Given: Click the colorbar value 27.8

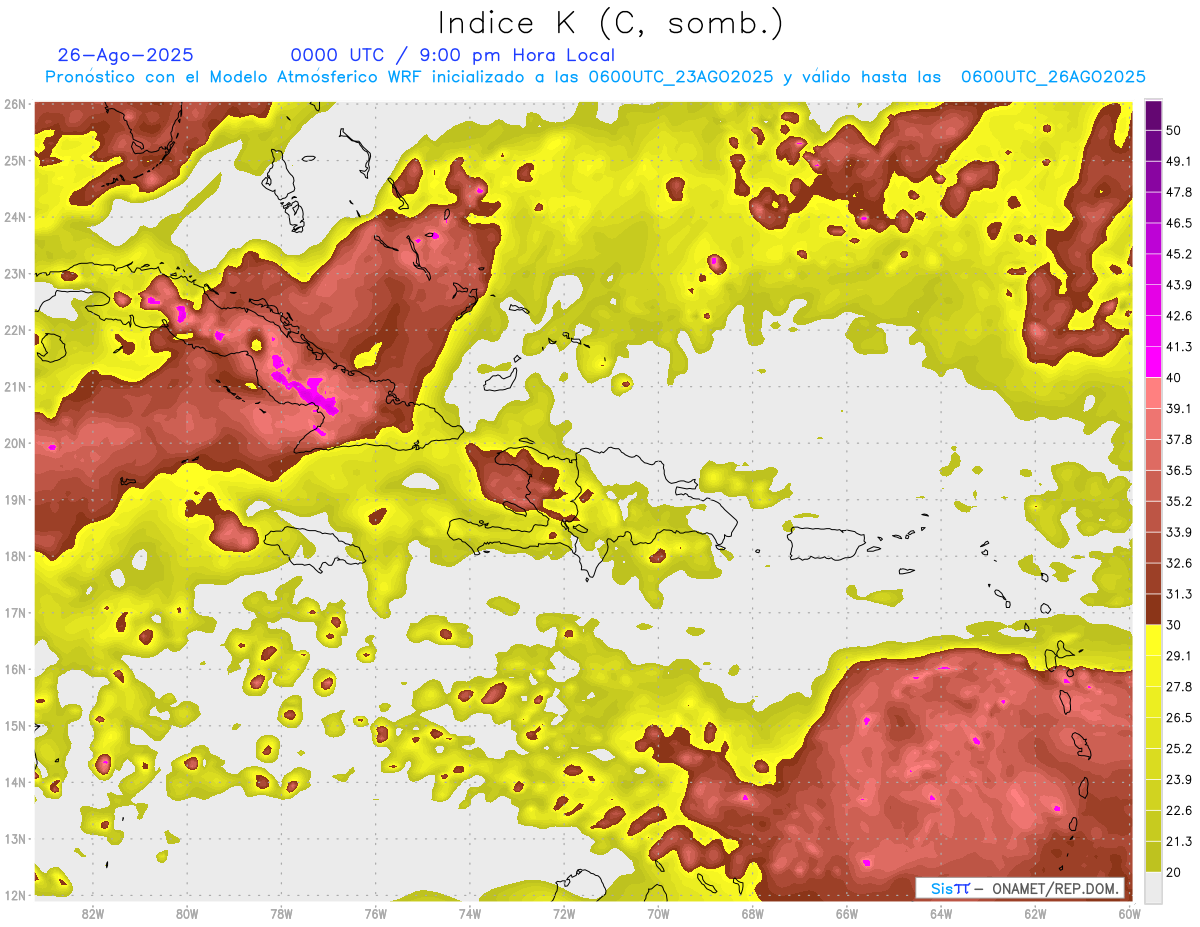Looking at the screenshot, I should point(1179,687).
